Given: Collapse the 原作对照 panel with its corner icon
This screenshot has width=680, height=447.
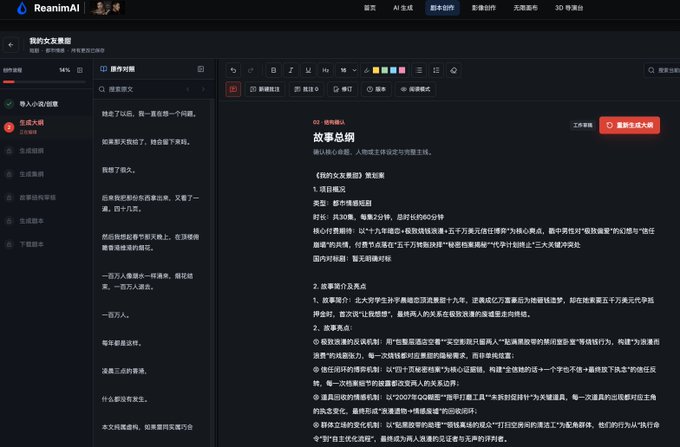Looking at the screenshot, I should tap(201, 69).
